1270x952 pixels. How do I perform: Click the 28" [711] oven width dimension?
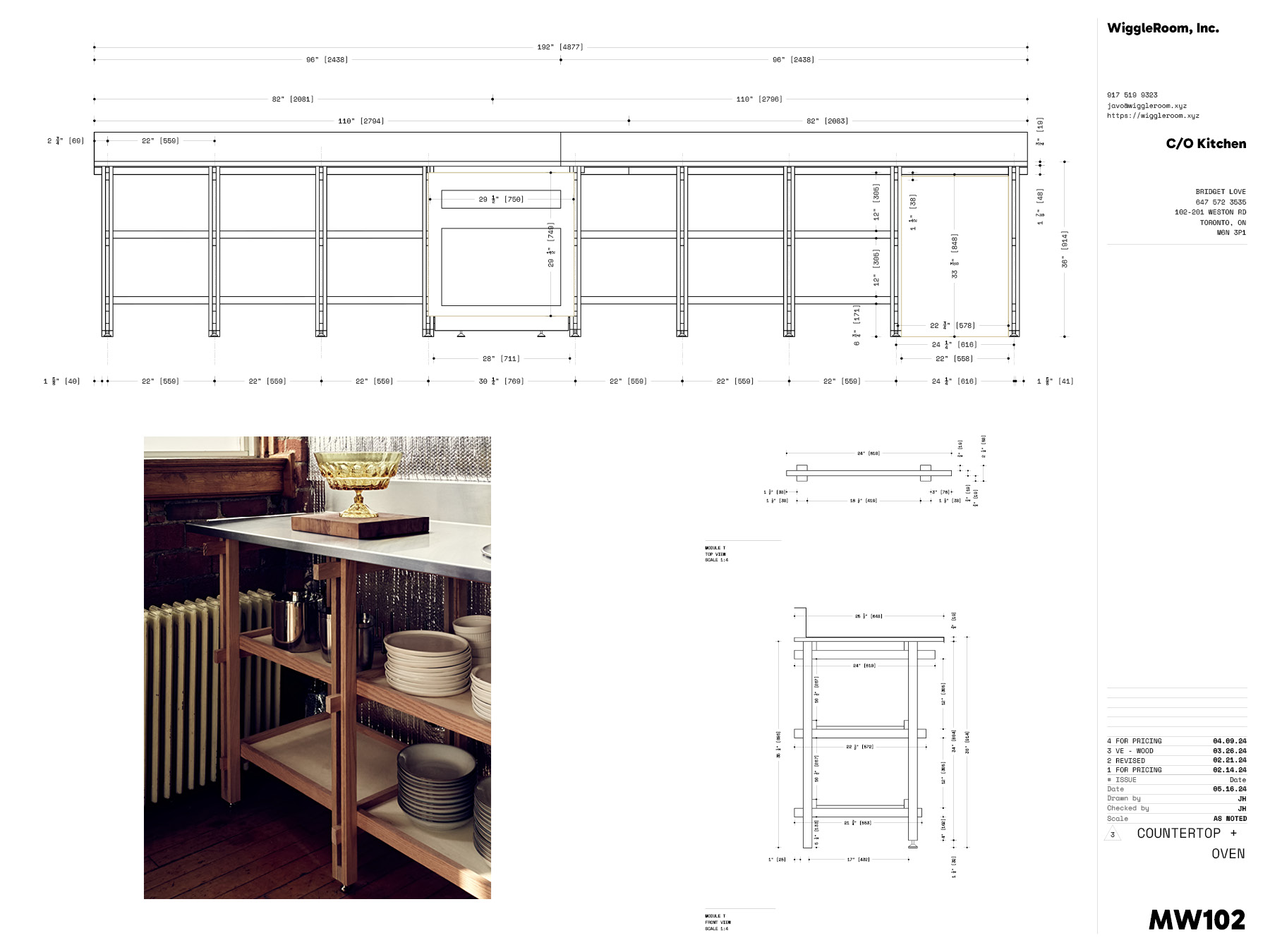point(501,359)
